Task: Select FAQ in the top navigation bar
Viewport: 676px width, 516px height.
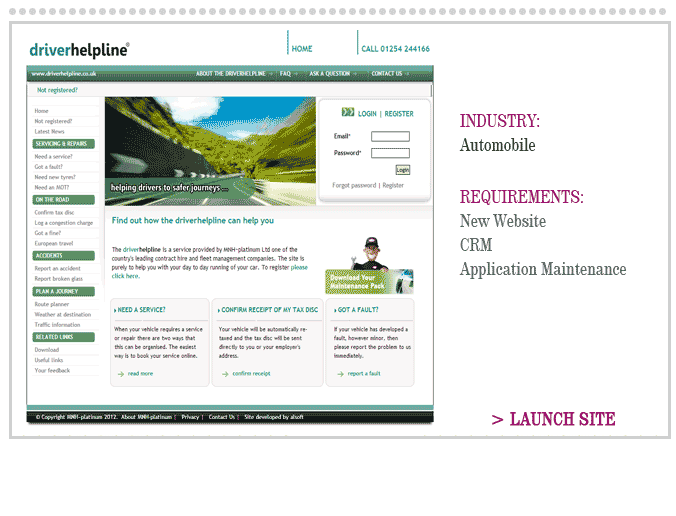Action: click(x=286, y=73)
